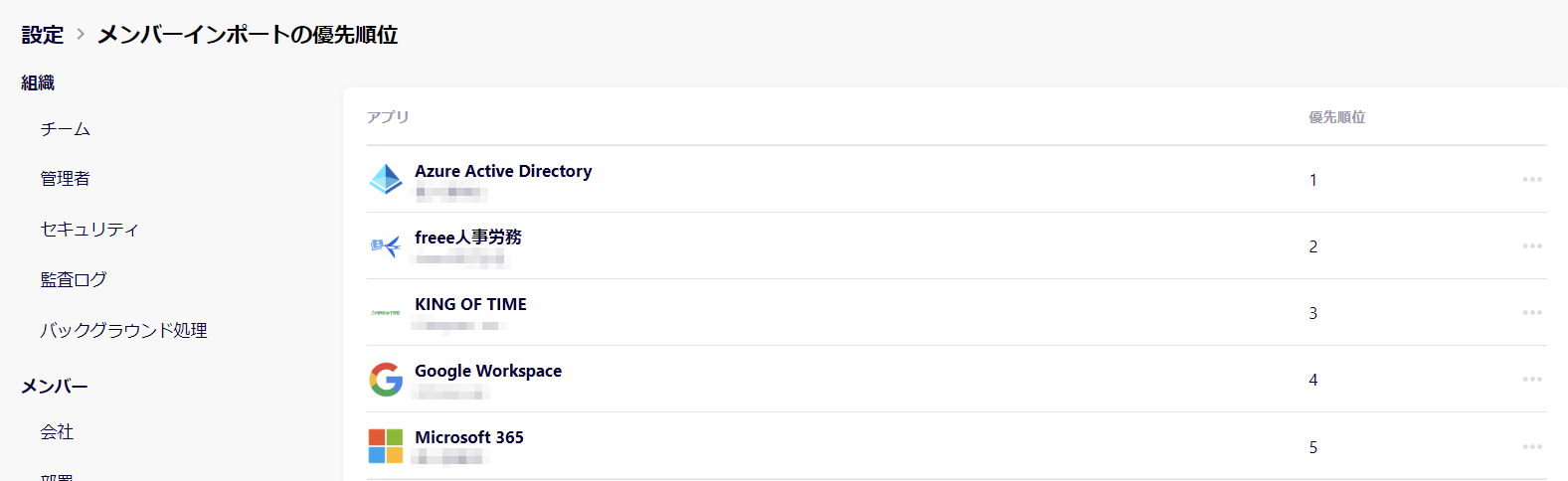Open the ellipsis menu for Google Workspace
This screenshot has height=481, width=1568.
(1532, 380)
